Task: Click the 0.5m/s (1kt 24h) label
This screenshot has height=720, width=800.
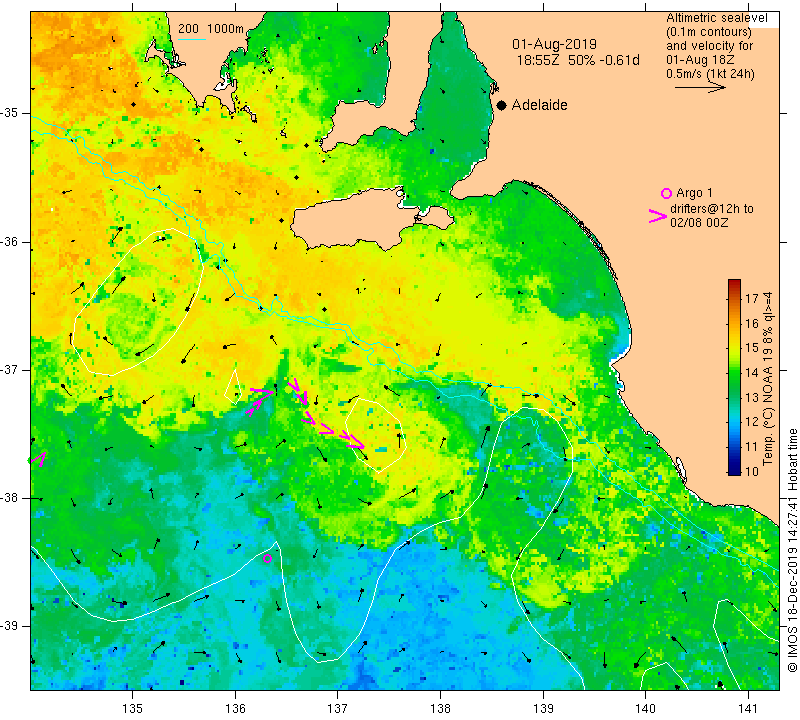Action: point(710,74)
